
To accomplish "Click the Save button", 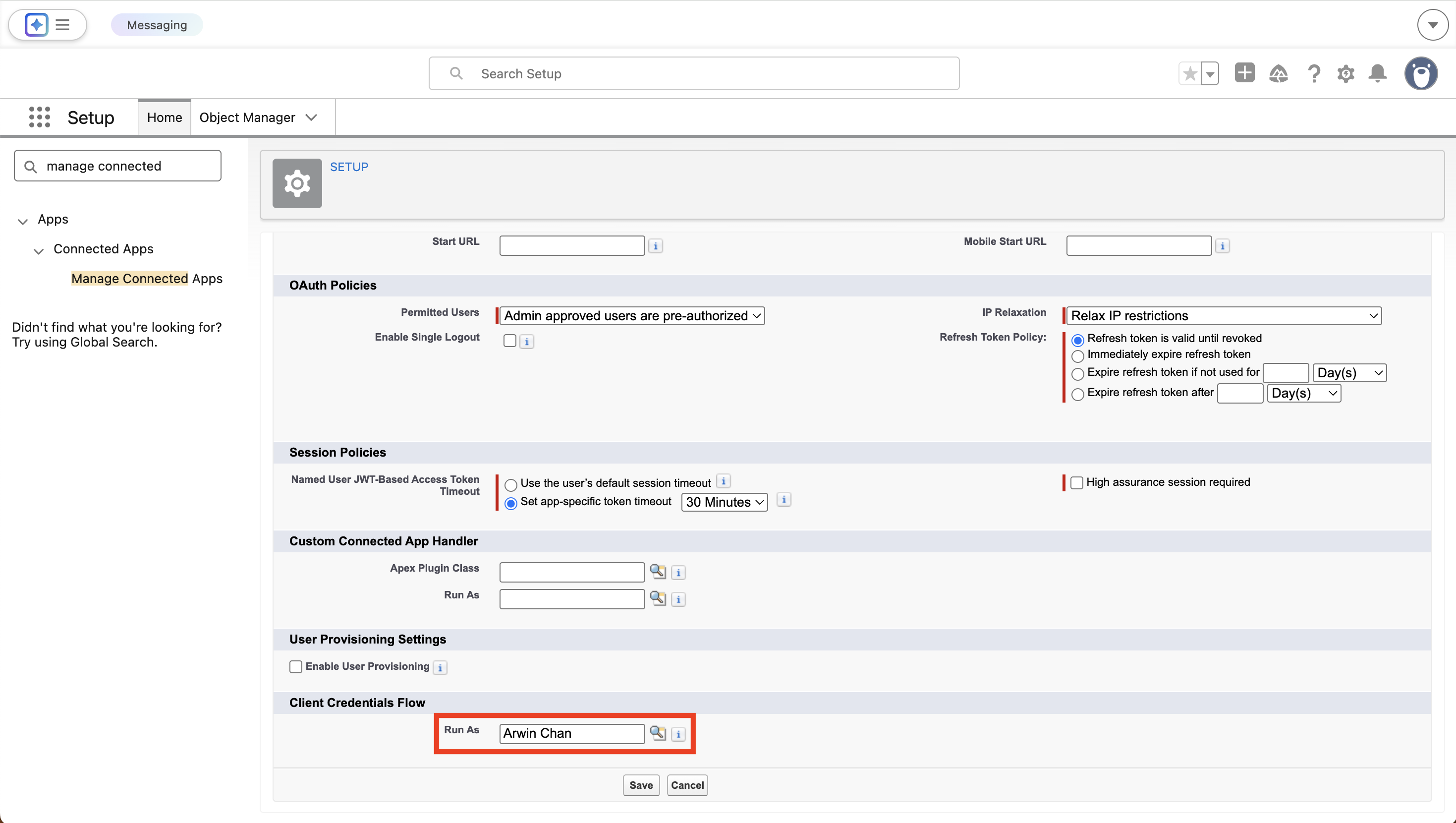I will pyautogui.click(x=640, y=784).
